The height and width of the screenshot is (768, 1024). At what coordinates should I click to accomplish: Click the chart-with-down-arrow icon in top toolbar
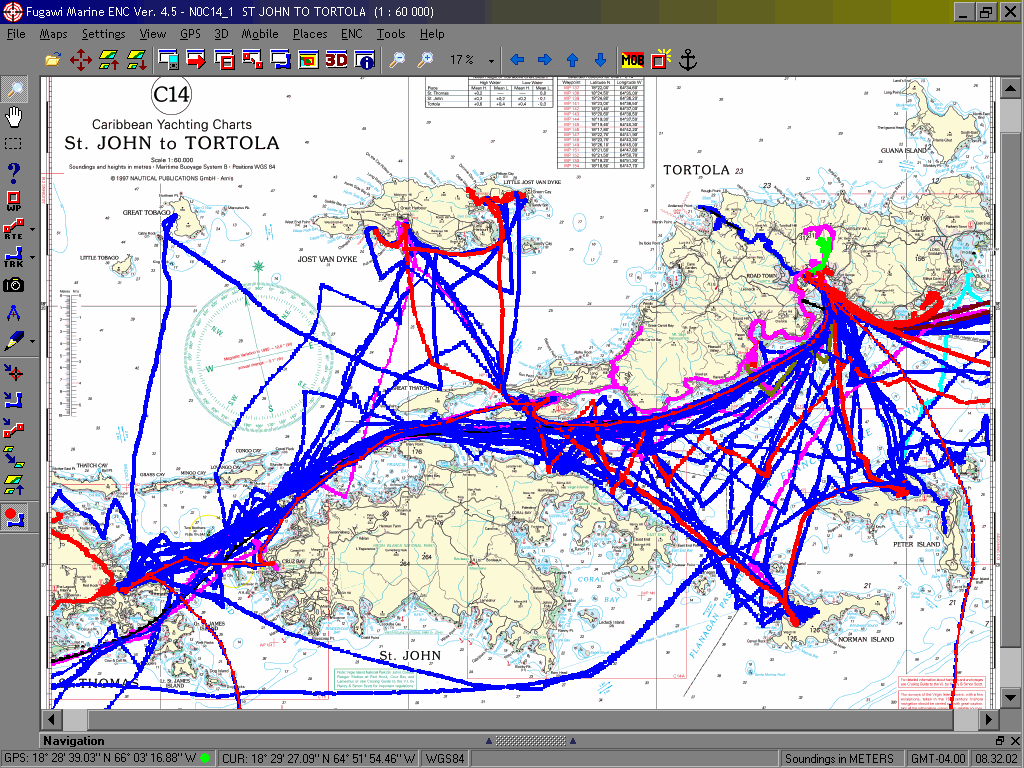coord(136,60)
